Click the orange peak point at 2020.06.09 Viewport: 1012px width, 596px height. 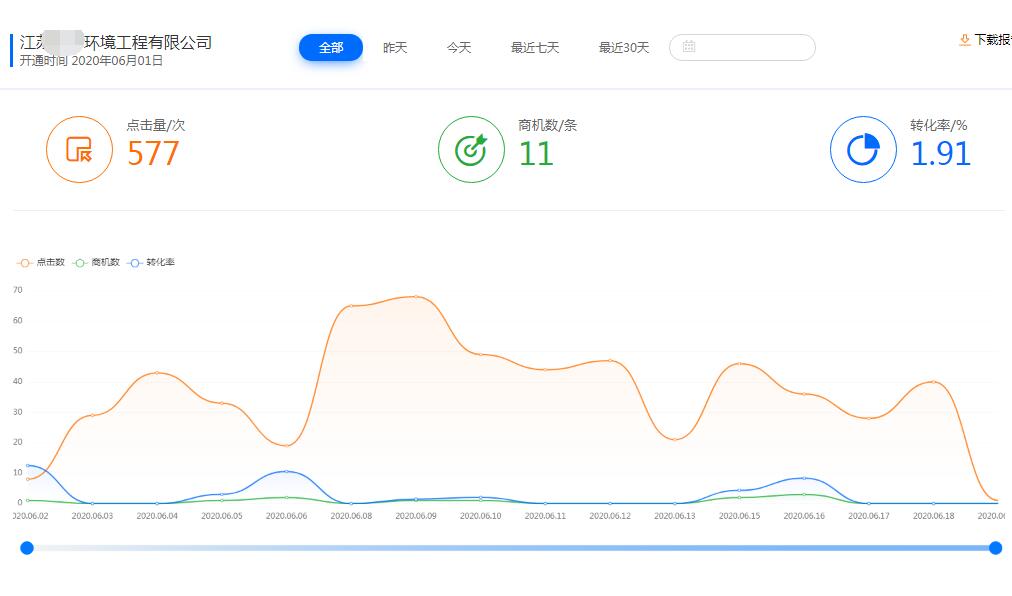pyautogui.click(x=416, y=297)
